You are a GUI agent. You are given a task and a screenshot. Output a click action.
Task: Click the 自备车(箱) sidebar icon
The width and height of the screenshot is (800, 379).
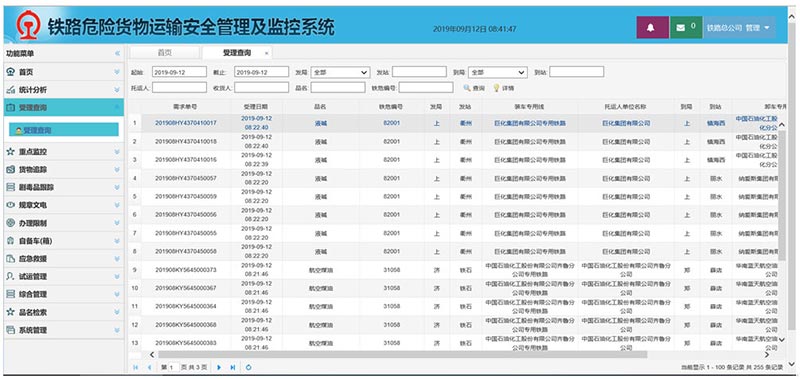10,241
